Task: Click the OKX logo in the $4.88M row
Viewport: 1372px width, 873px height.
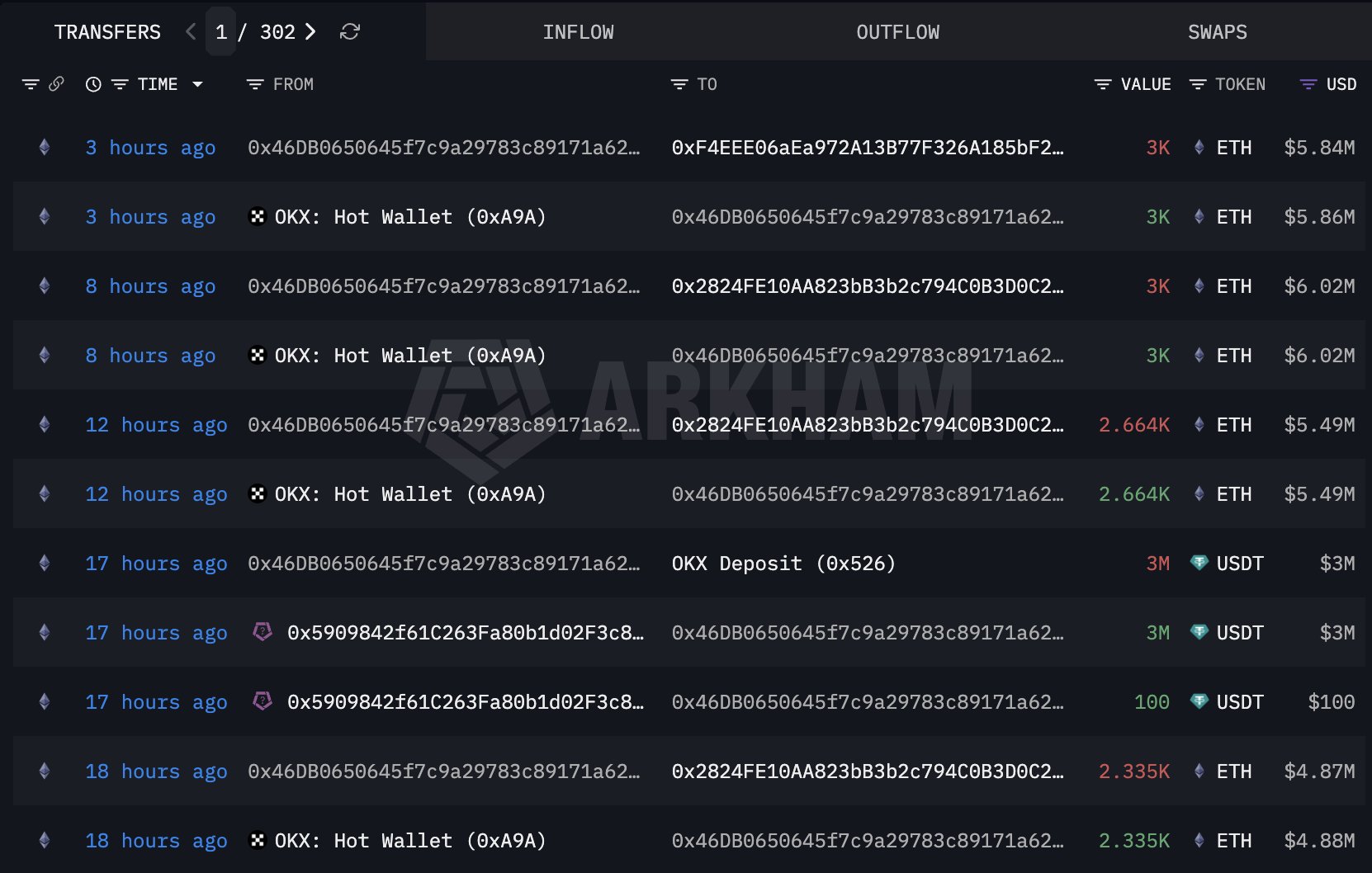Action: point(258,841)
